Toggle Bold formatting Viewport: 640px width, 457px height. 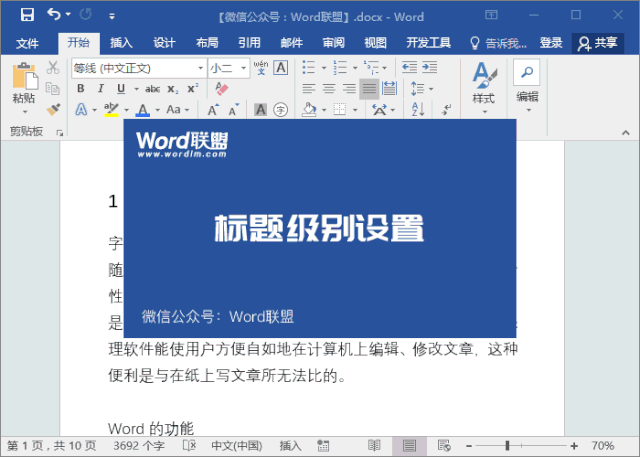coord(81,89)
